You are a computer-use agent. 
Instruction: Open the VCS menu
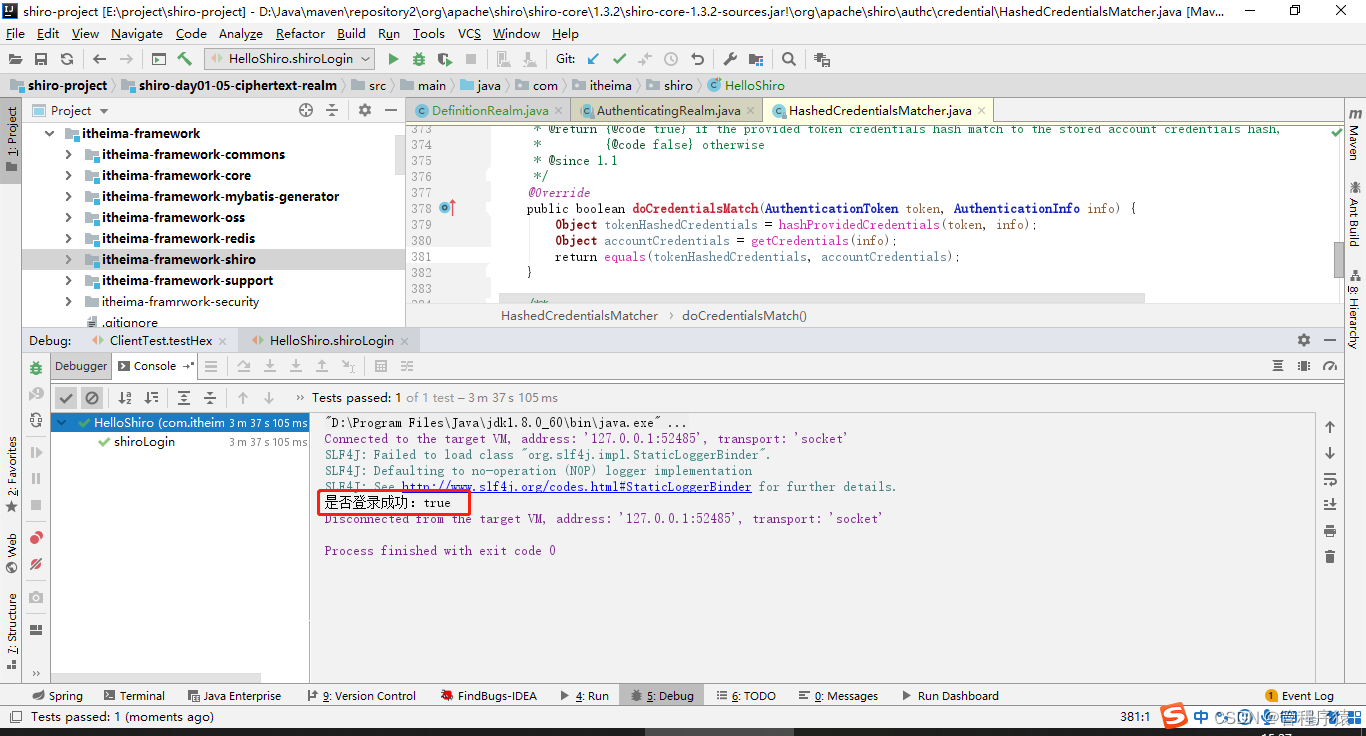pyautogui.click(x=469, y=33)
